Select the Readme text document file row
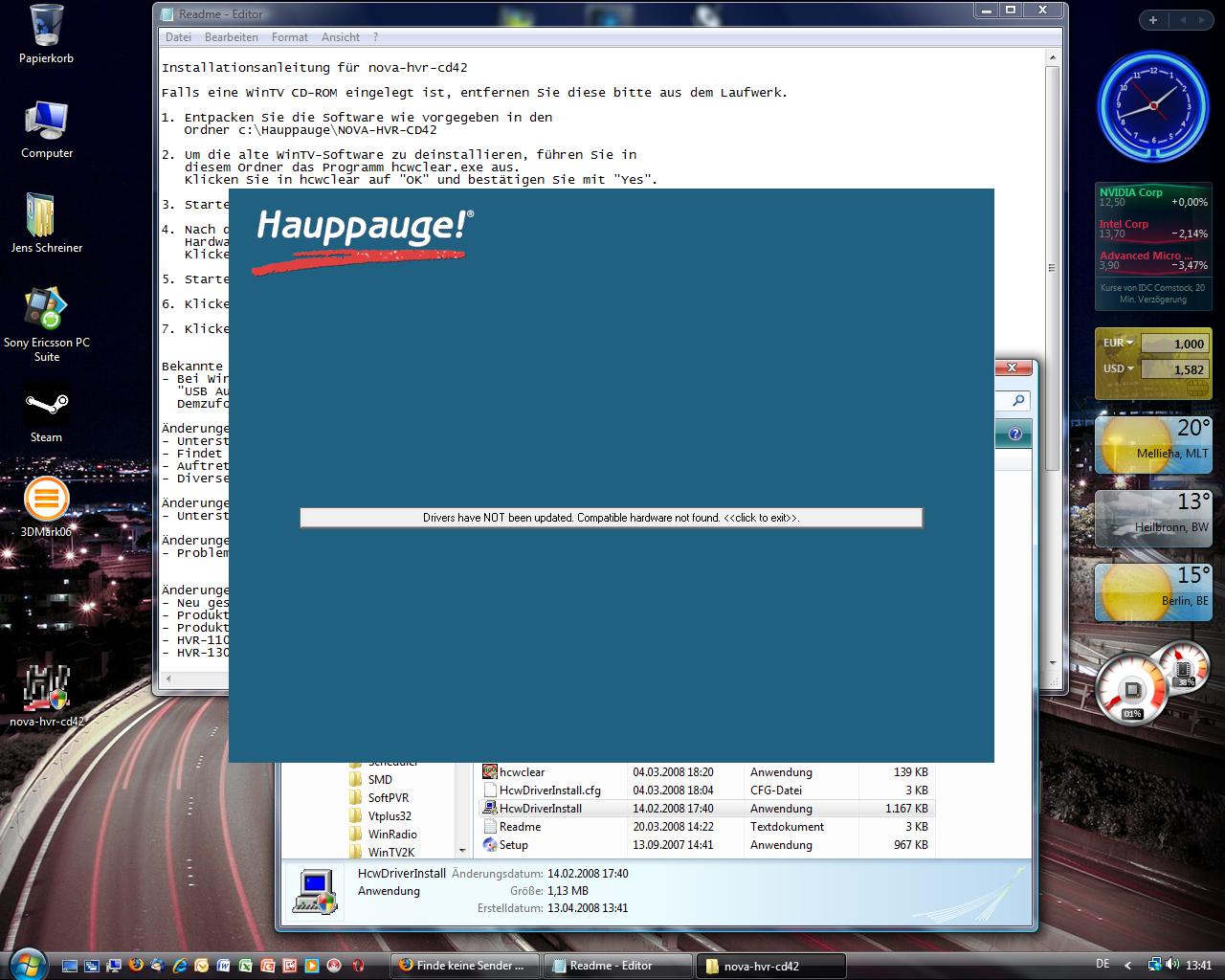This screenshot has height=980, width=1225. 705,827
